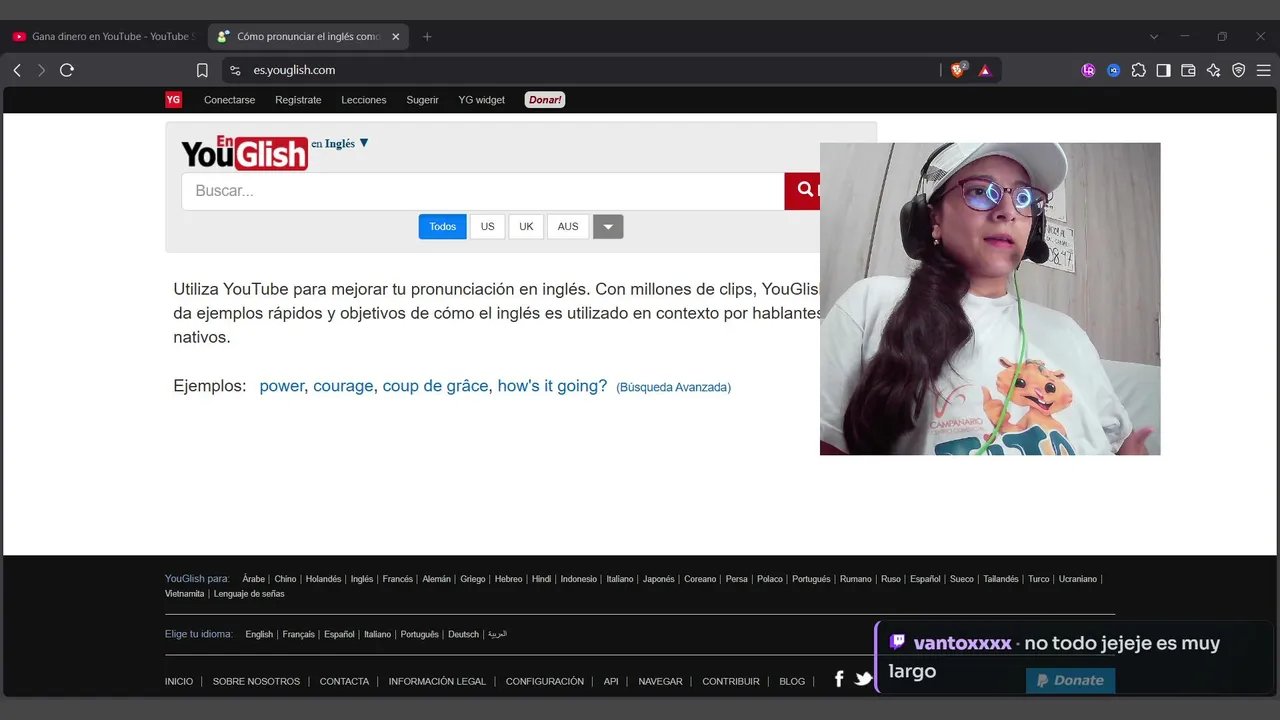1280x720 pixels.
Task: Click the Donar! button in the top bar
Action: coord(545,100)
